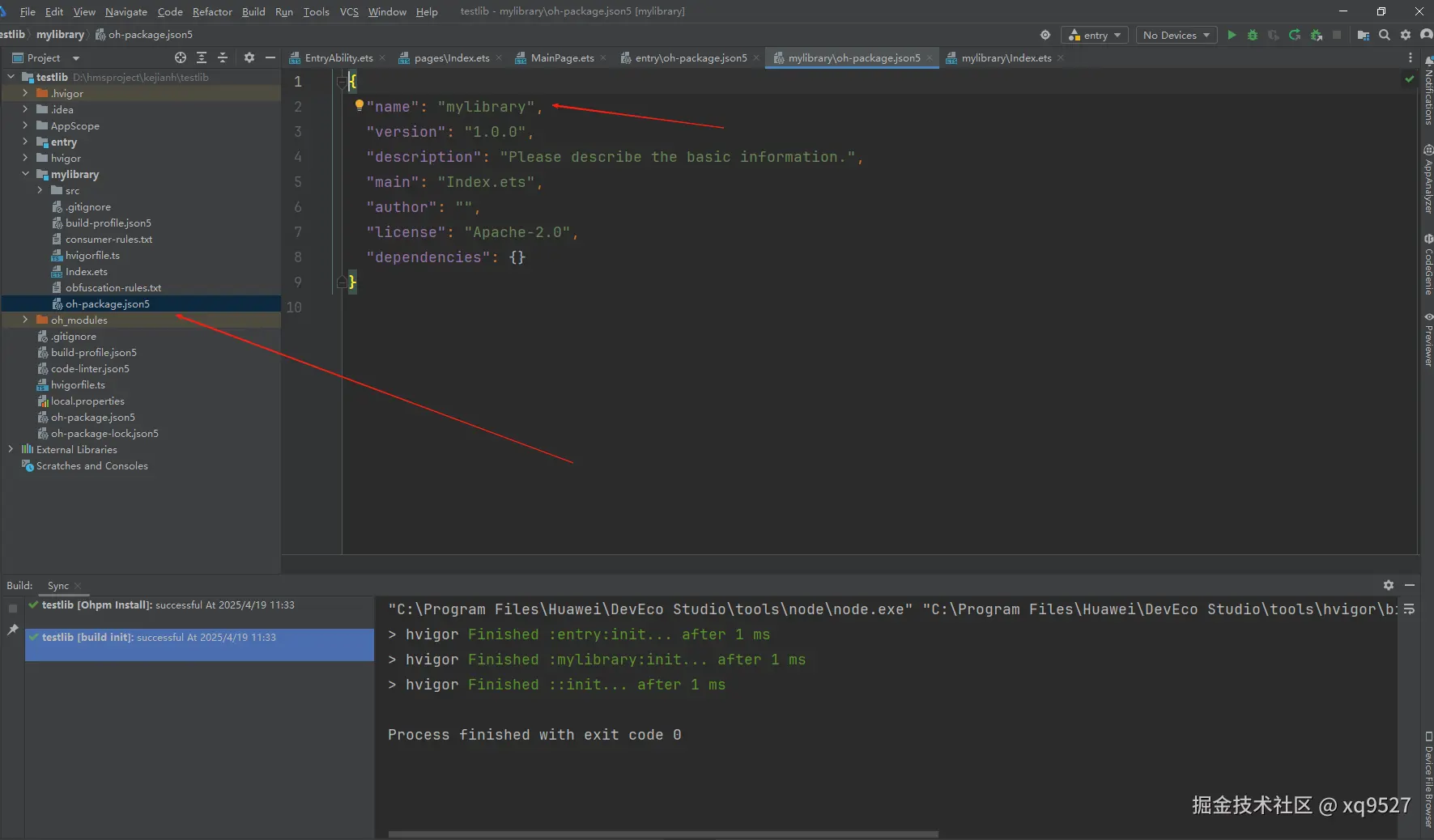Expand the .hvigor folder

pyautogui.click(x=25, y=93)
